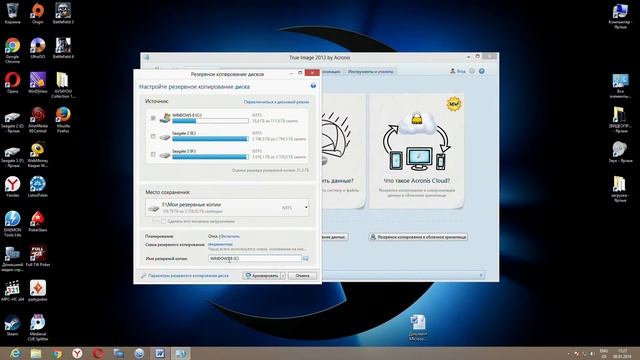640x360 pixels.
Task: Open PokerStars desktop icon
Action: (38, 222)
